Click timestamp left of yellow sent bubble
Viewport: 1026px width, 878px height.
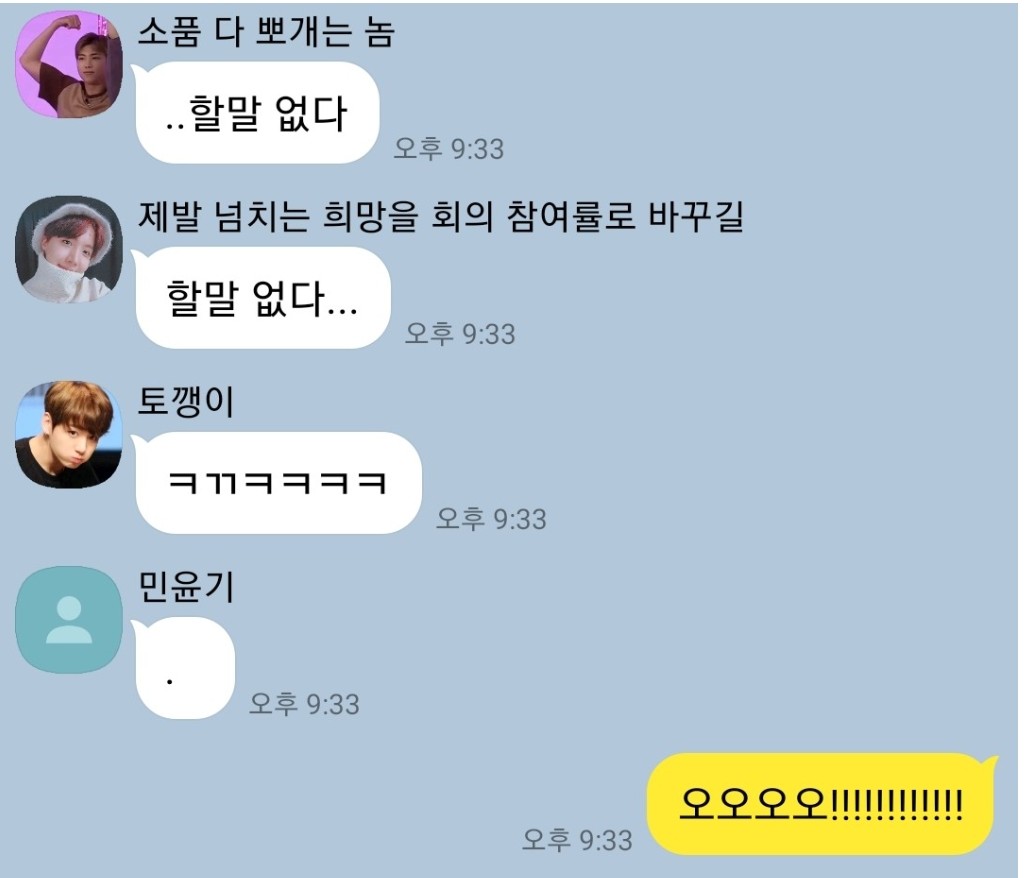[x=577, y=840]
